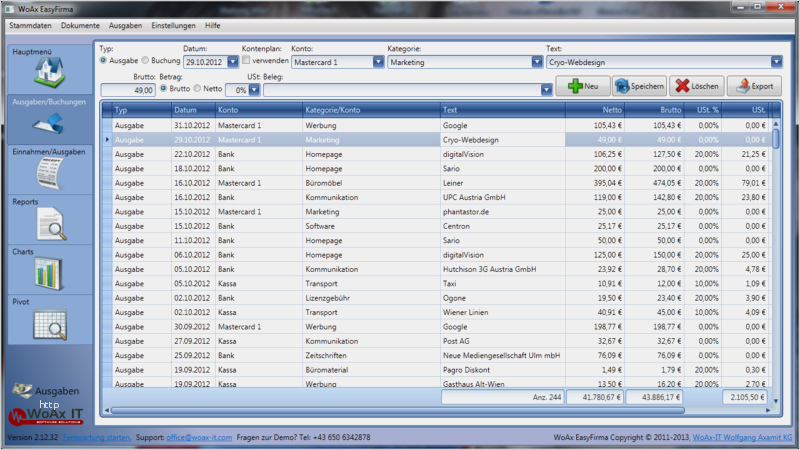The height and width of the screenshot is (450, 800).
Task: Open the Stammdaten menu
Action: pyautogui.click(x=30, y=26)
